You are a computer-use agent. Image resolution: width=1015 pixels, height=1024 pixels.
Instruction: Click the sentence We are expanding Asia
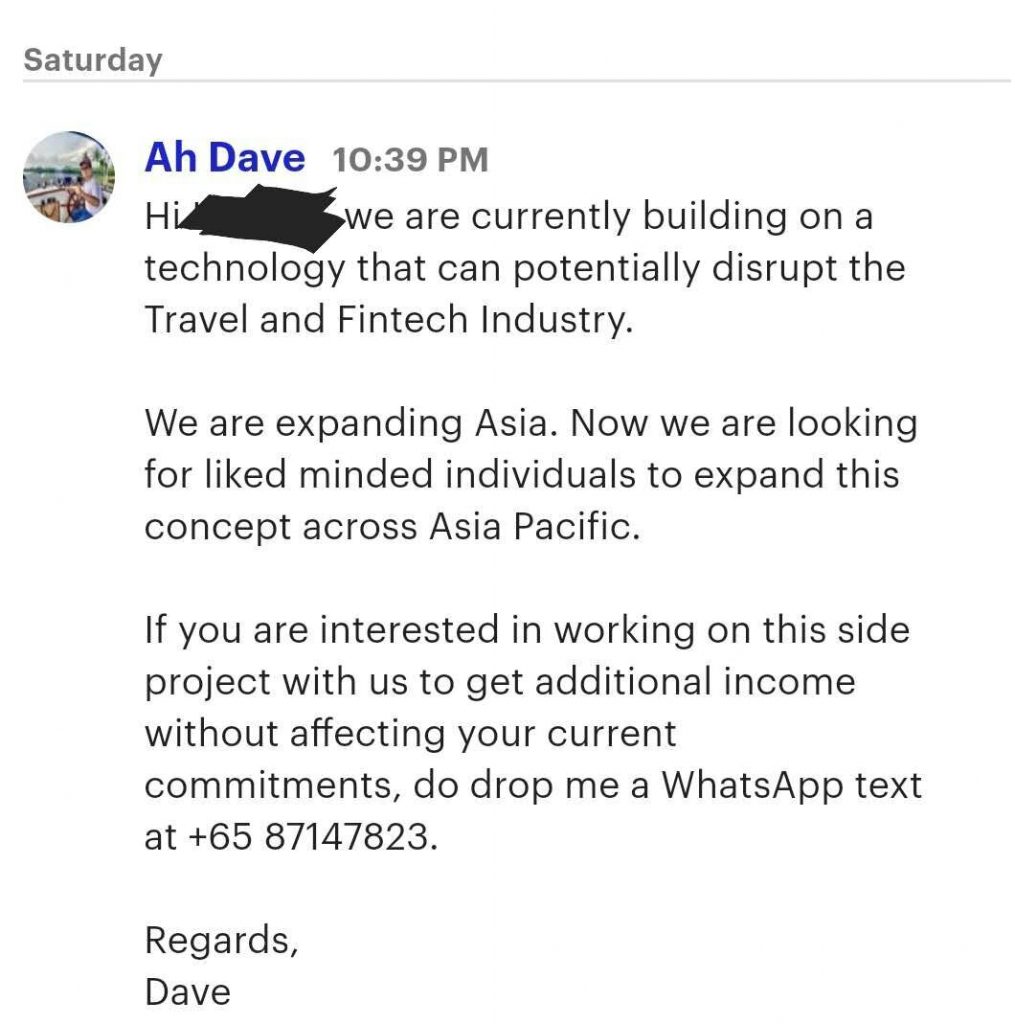tap(351, 424)
